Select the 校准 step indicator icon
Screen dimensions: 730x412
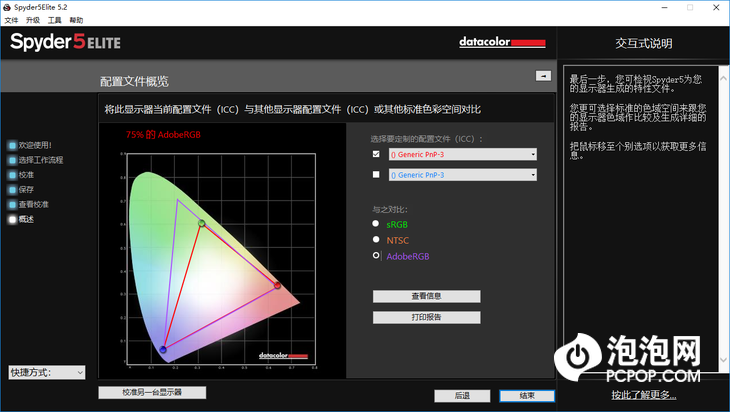tap(13, 175)
